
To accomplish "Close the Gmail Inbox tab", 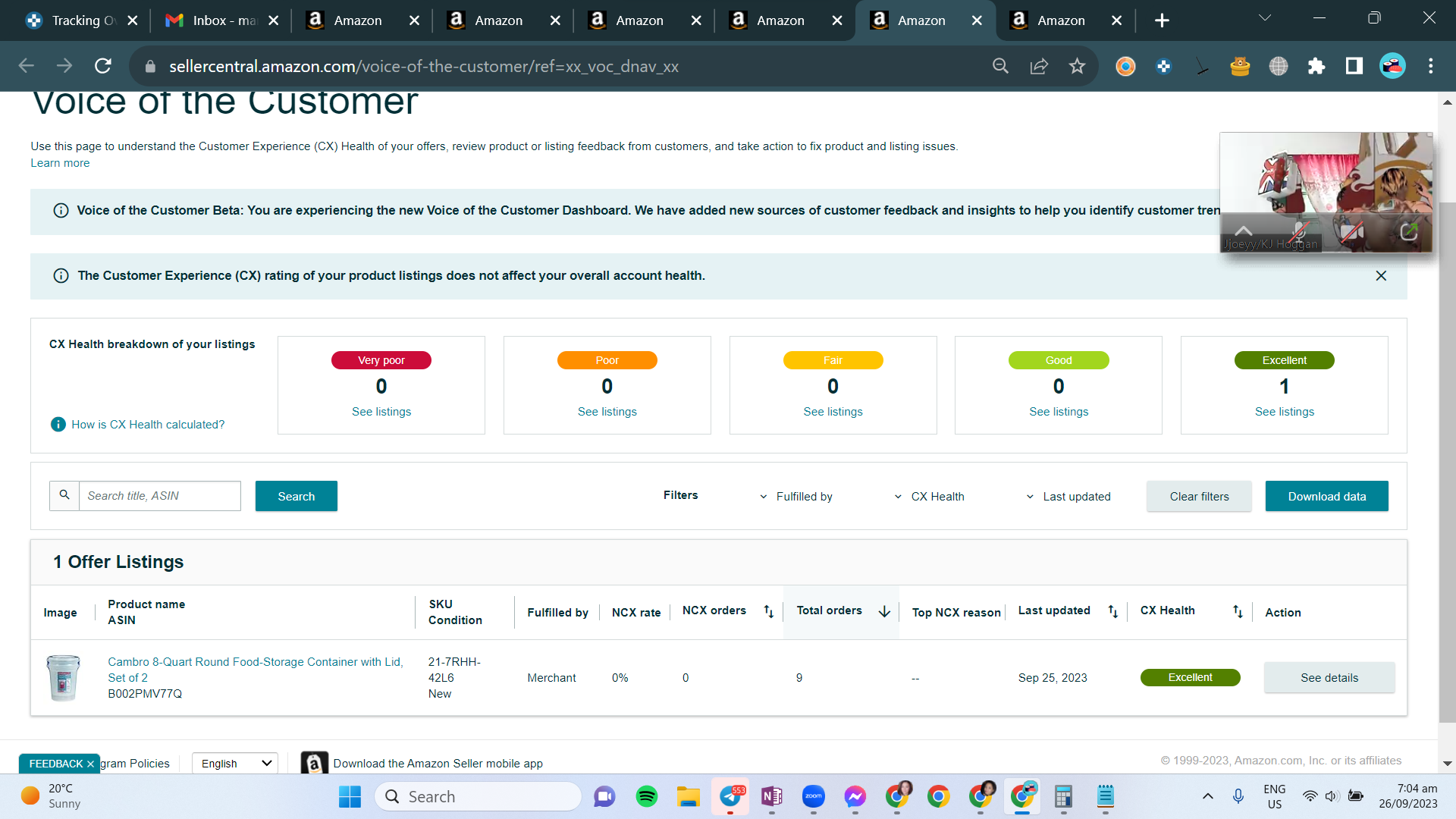I will 274,20.
